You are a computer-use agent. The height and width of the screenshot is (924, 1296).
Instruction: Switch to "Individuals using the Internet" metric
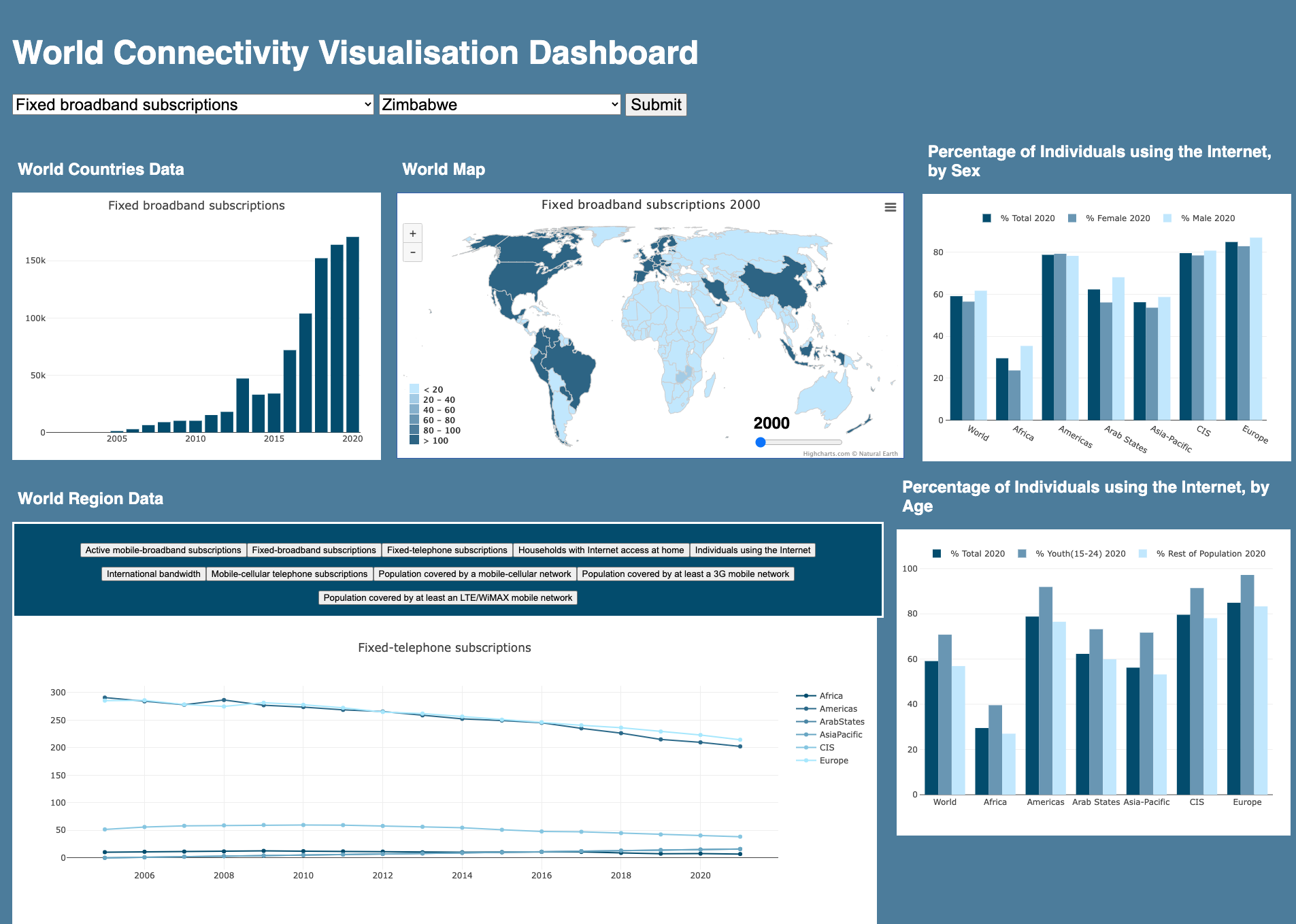click(752, 550)
